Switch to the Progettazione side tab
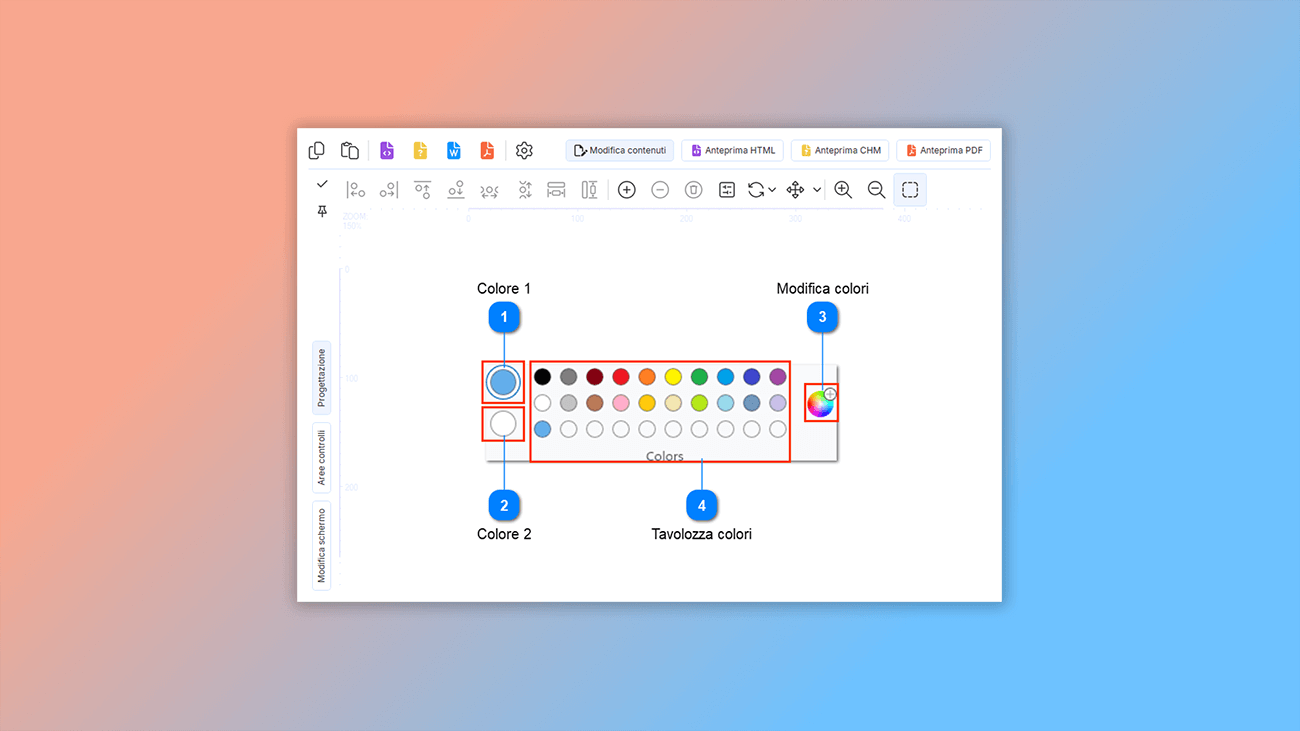The image size is (1300, 731). click(x=320, y=378)
